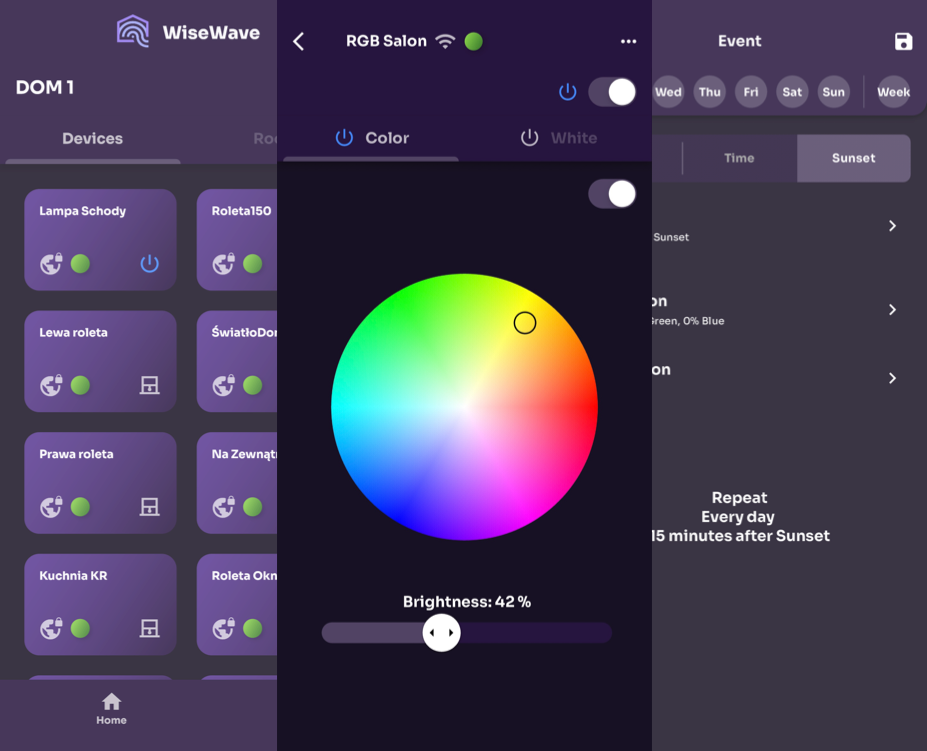Expand the Sunset setting row chevron
The height and width of the screenshot is (751, 927).
tap(892, 227)
